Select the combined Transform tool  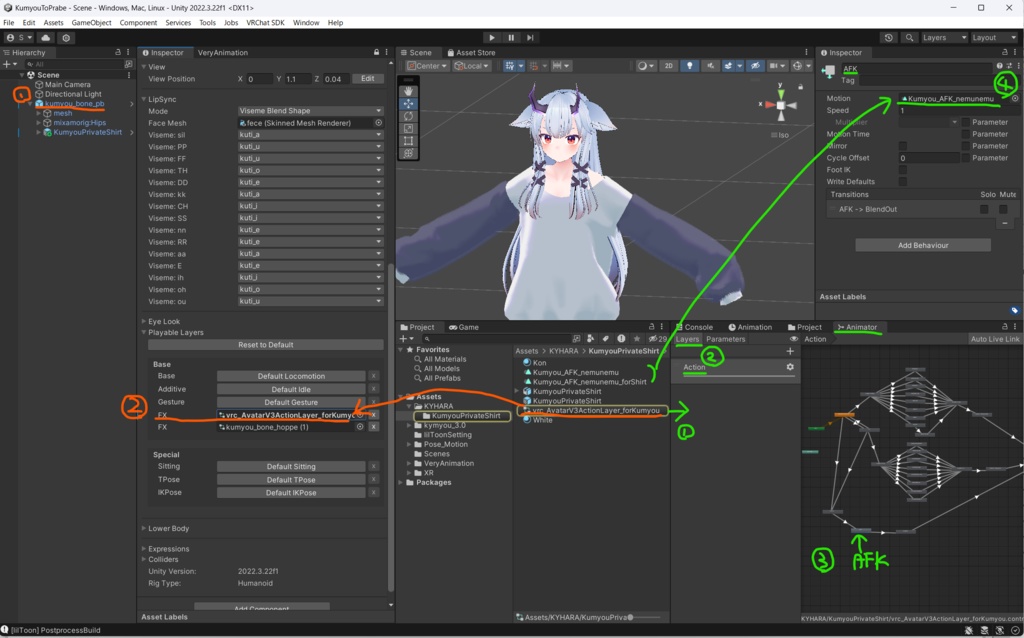click(x=408, y=153)
